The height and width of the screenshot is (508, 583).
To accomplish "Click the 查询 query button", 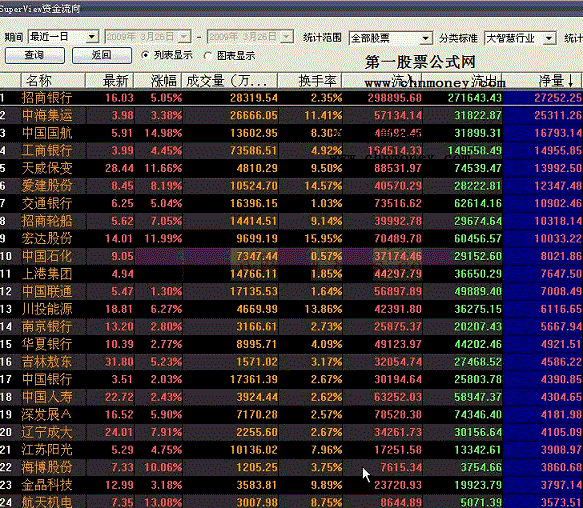I will tap(35, 55).
